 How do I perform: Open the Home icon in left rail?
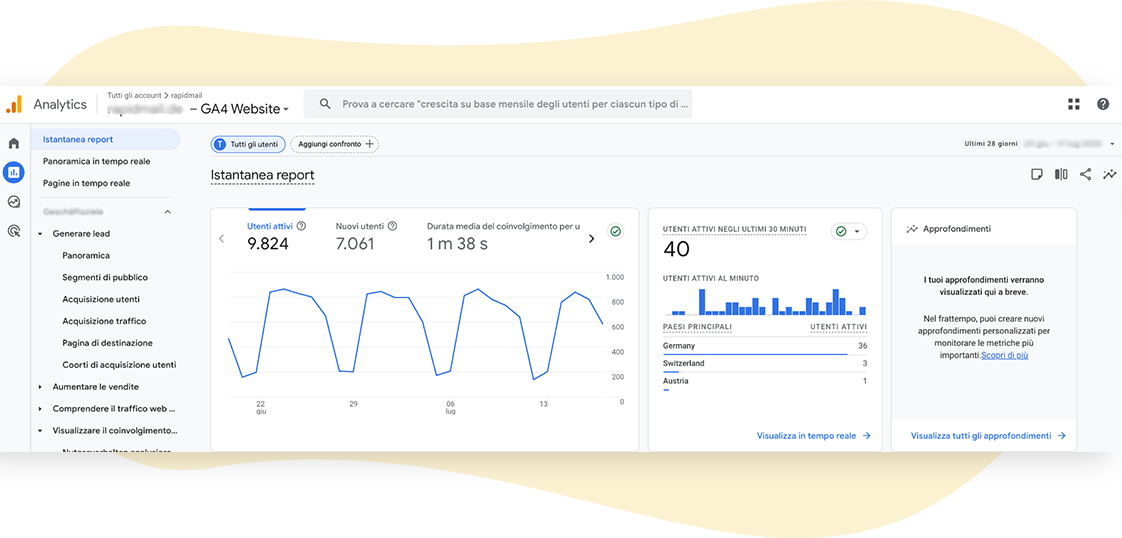(x=14, y=144)
